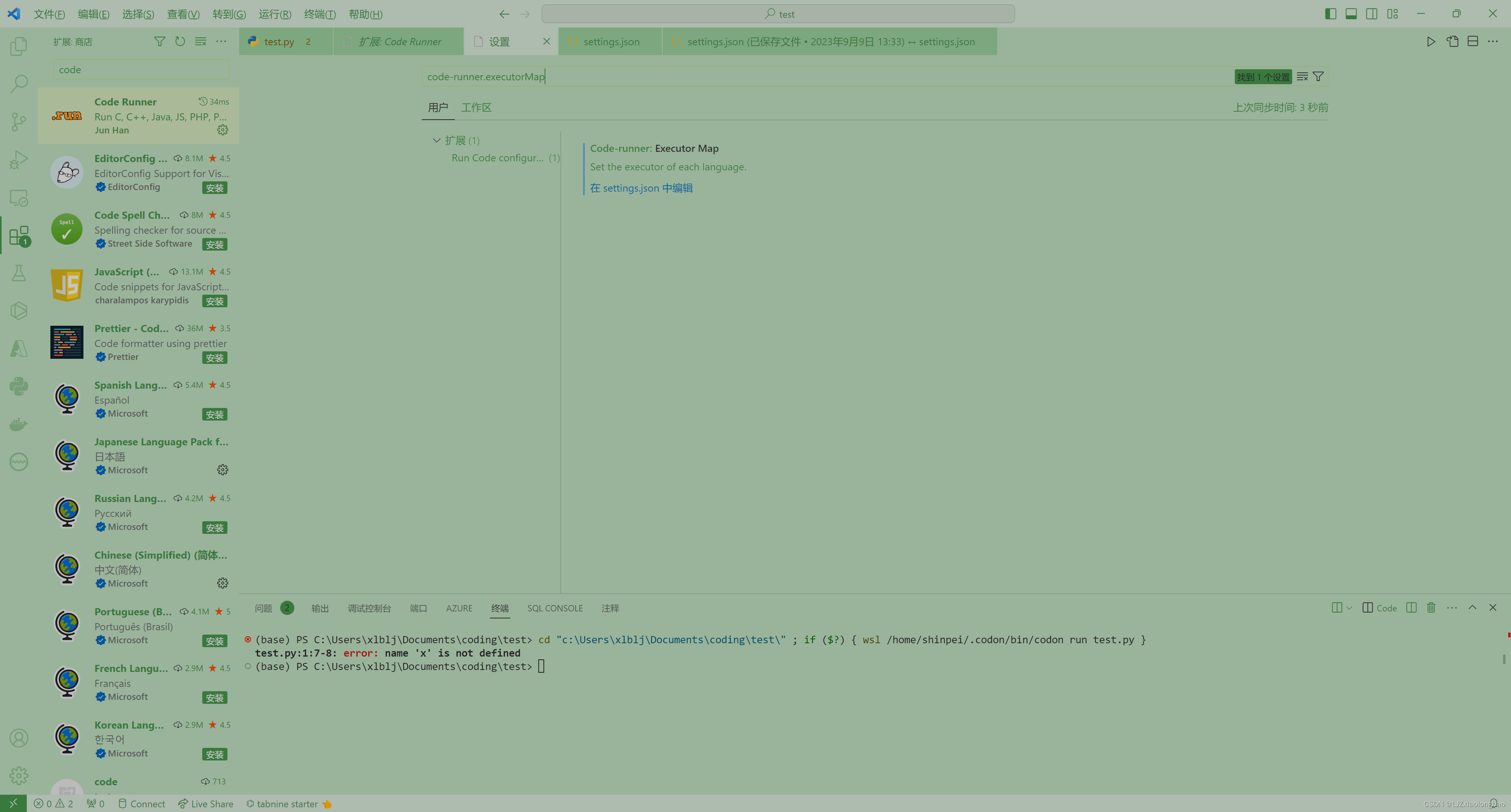This screenshot has height=812, width=1511.
Task: Open the Extensions view
Action: [19, 236]
